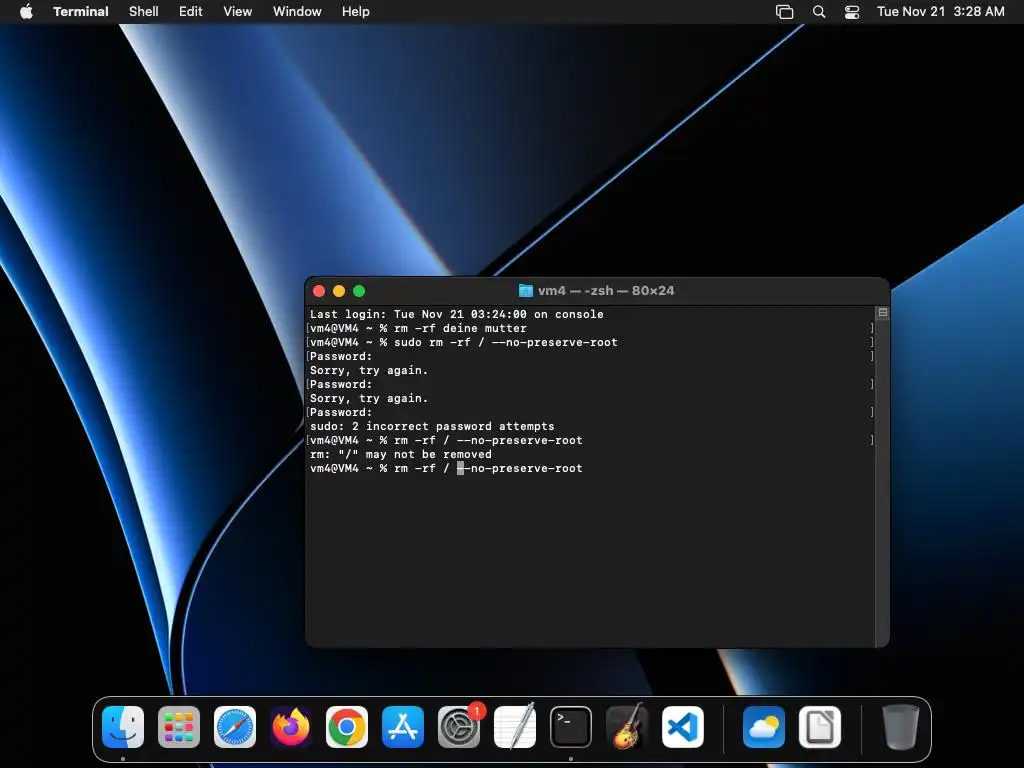Click the folder proxy icon in title bar

526,291
